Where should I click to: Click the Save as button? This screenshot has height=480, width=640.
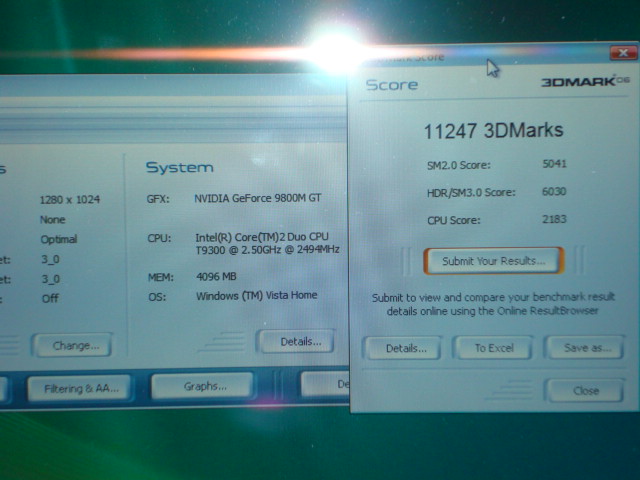(586, 347)
